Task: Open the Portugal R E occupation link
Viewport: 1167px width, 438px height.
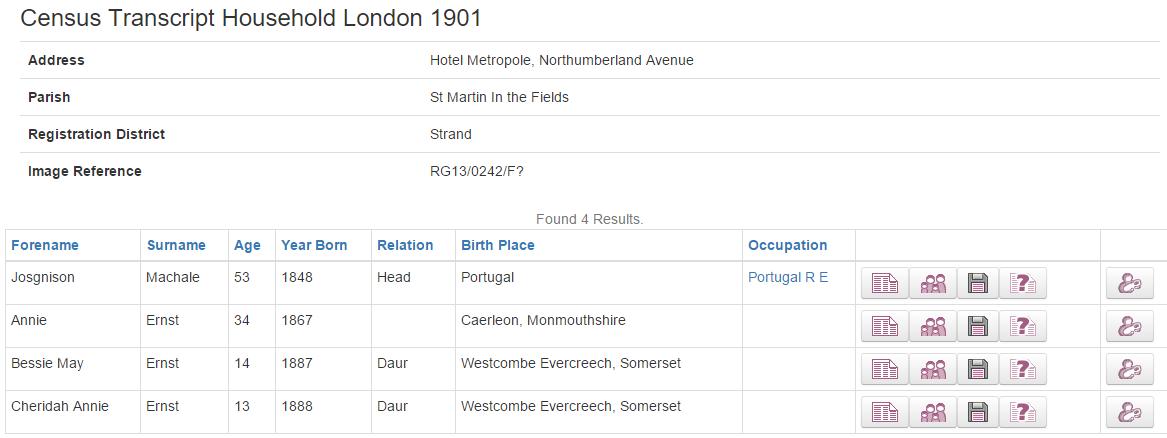Action: (x=787, y=277)
